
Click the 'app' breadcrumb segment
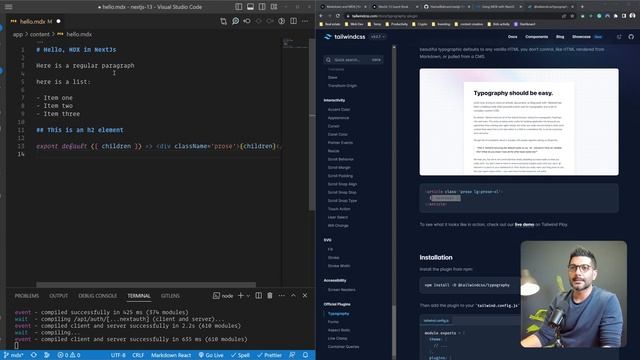click(18, 34)
